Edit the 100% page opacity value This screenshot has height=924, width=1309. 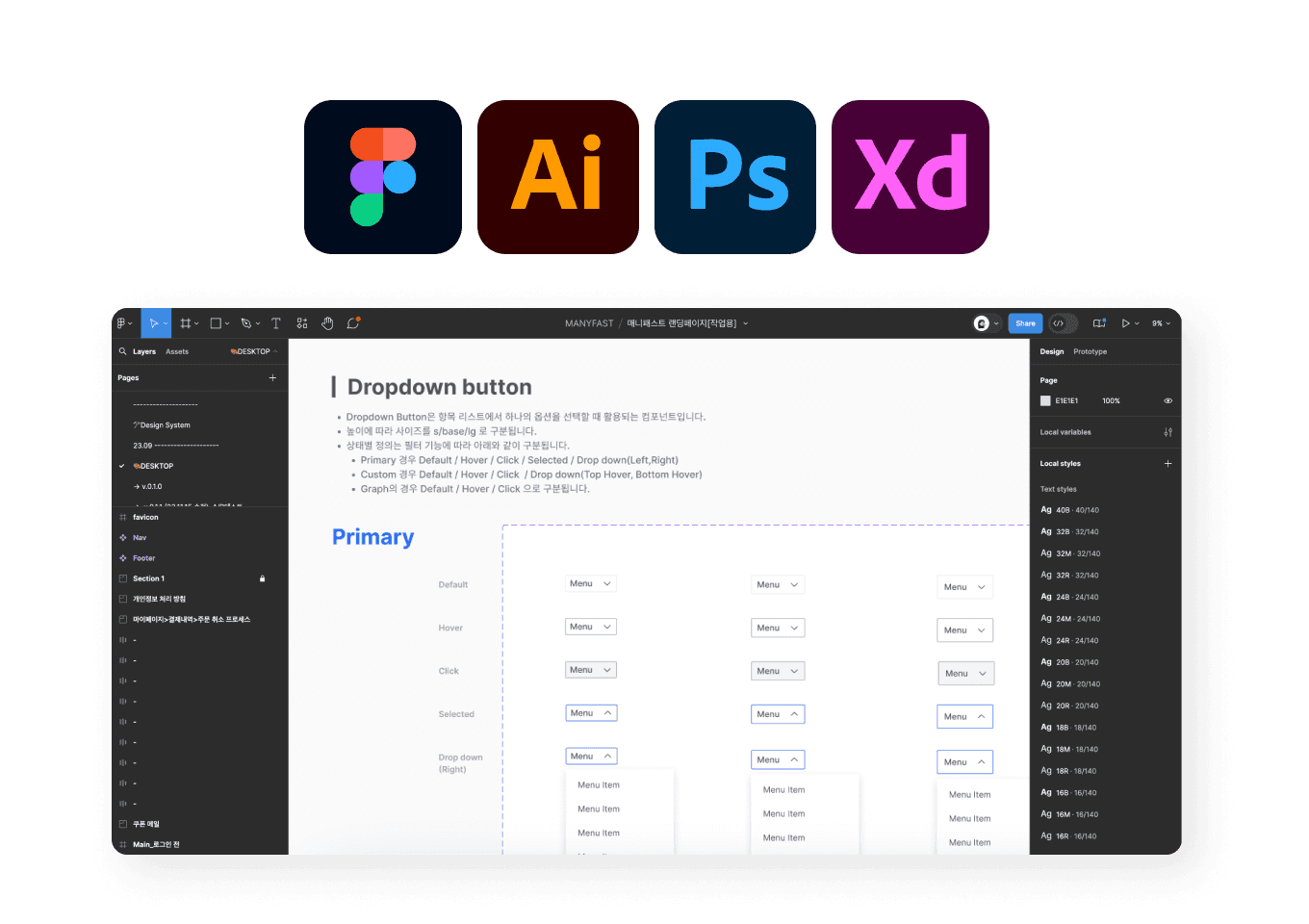click(x=1111, y=400)
